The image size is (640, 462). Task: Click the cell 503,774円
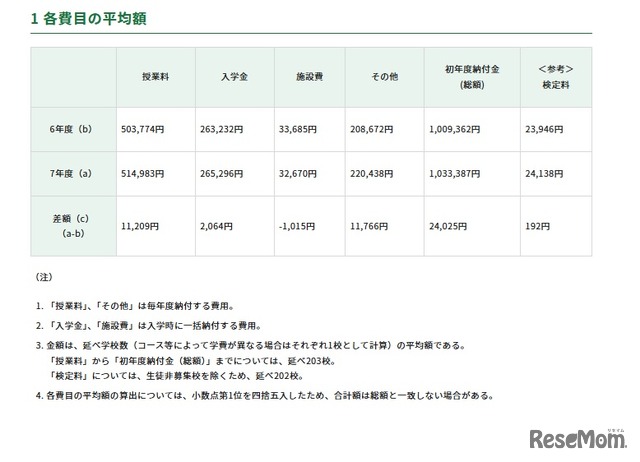[156, 129]
